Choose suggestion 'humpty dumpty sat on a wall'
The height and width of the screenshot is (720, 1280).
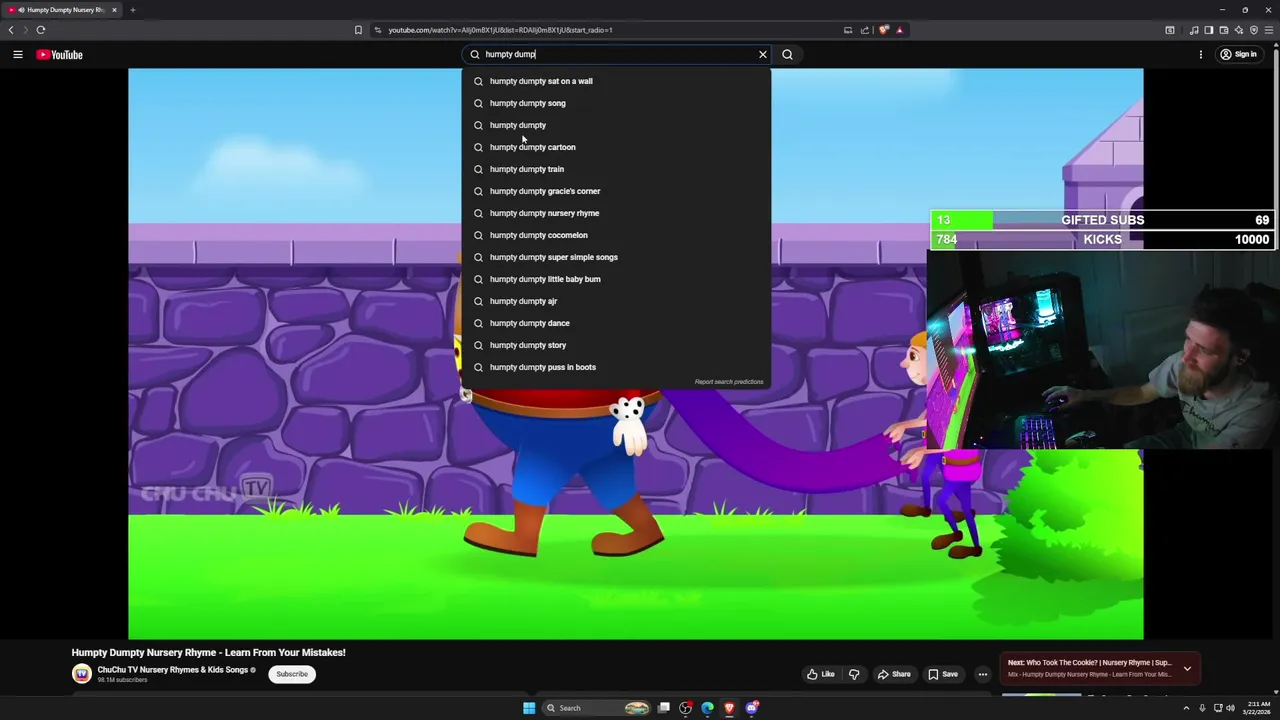coord(616,81)
